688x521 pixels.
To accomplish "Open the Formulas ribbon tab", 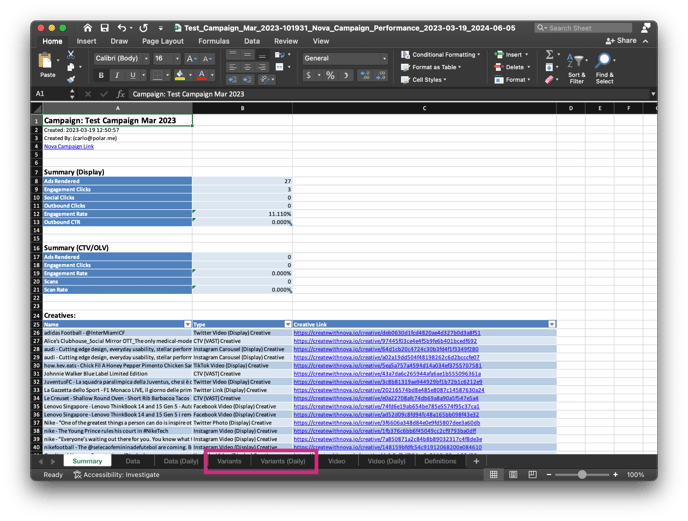I will pyautogui.click(x=213, y=41).
